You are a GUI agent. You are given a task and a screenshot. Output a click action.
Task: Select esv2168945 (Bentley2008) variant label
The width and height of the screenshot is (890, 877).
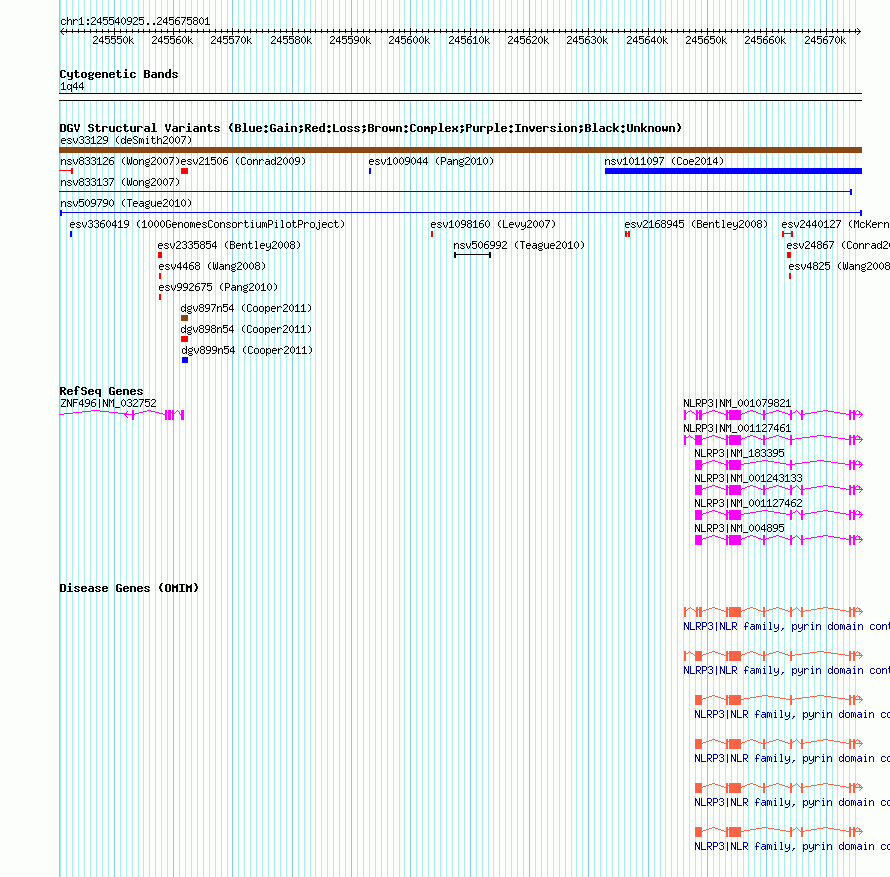pos(696,224)
